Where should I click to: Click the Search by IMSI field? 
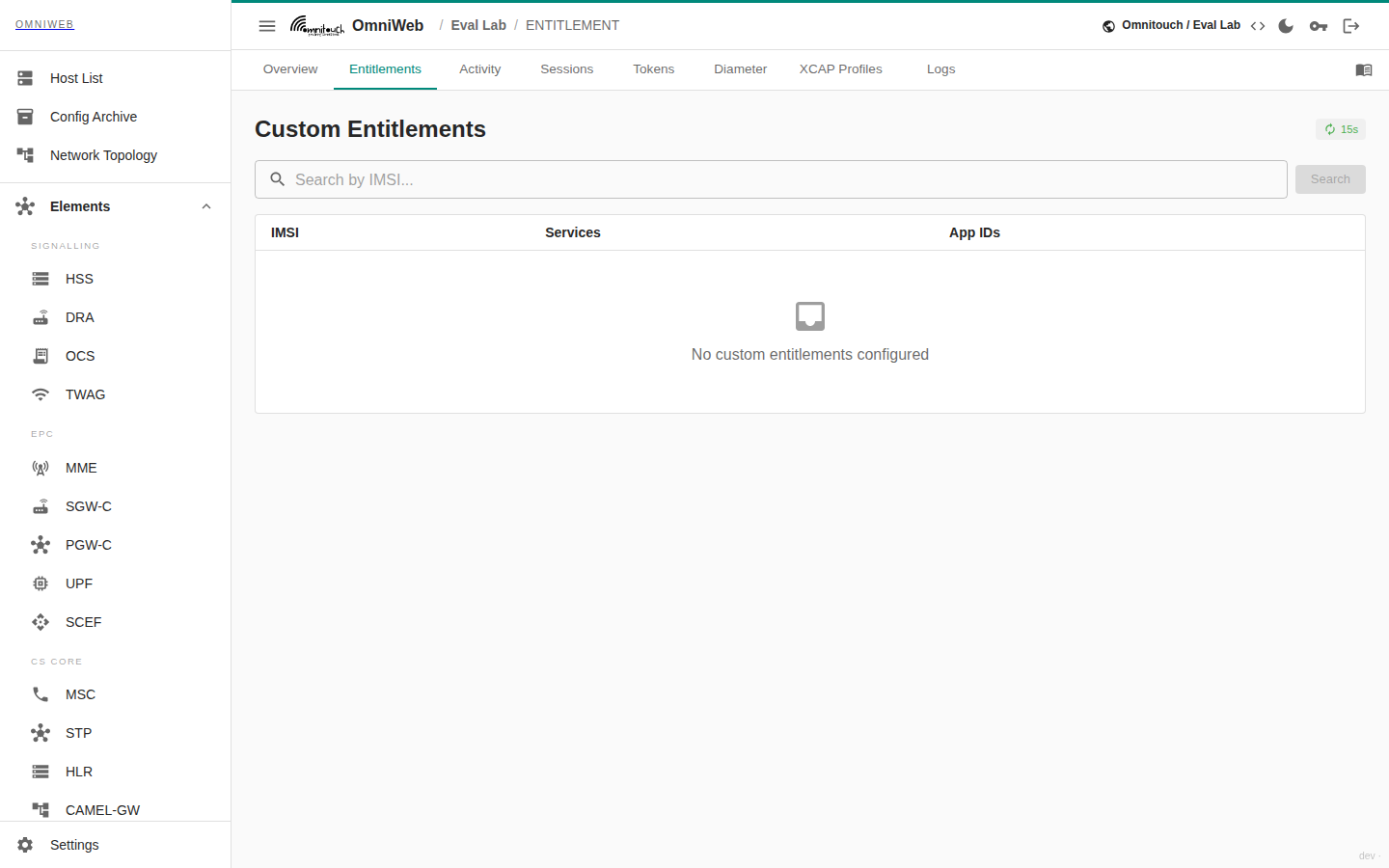771,179
